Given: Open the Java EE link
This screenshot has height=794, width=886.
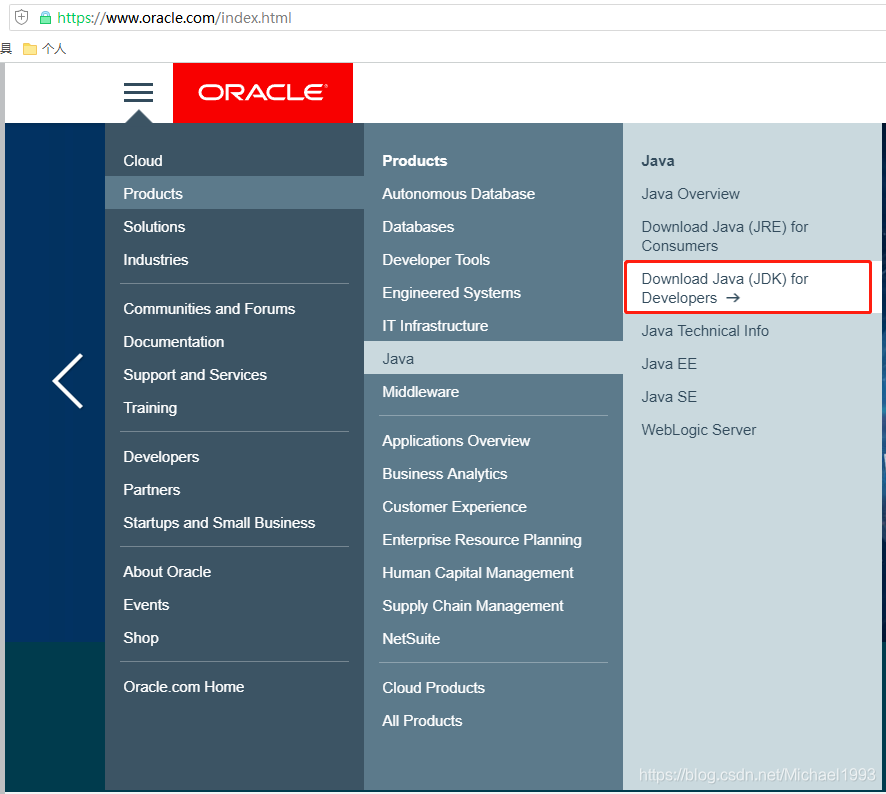Looking at the screenshot, I should 669,363.
